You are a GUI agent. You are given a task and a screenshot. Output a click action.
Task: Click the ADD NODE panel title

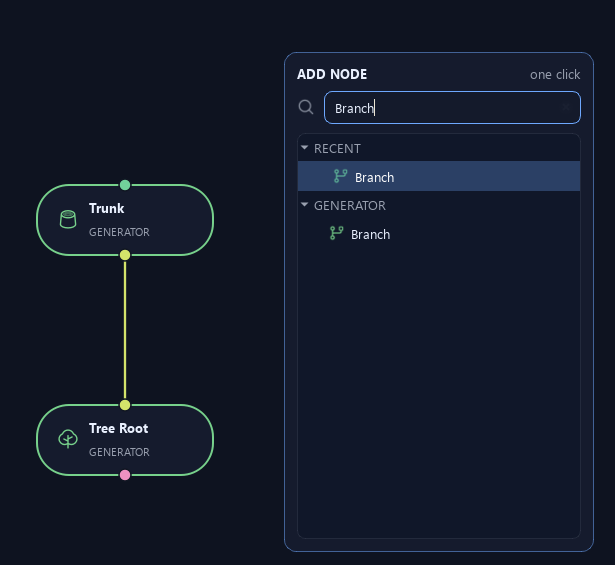[332, 74]
